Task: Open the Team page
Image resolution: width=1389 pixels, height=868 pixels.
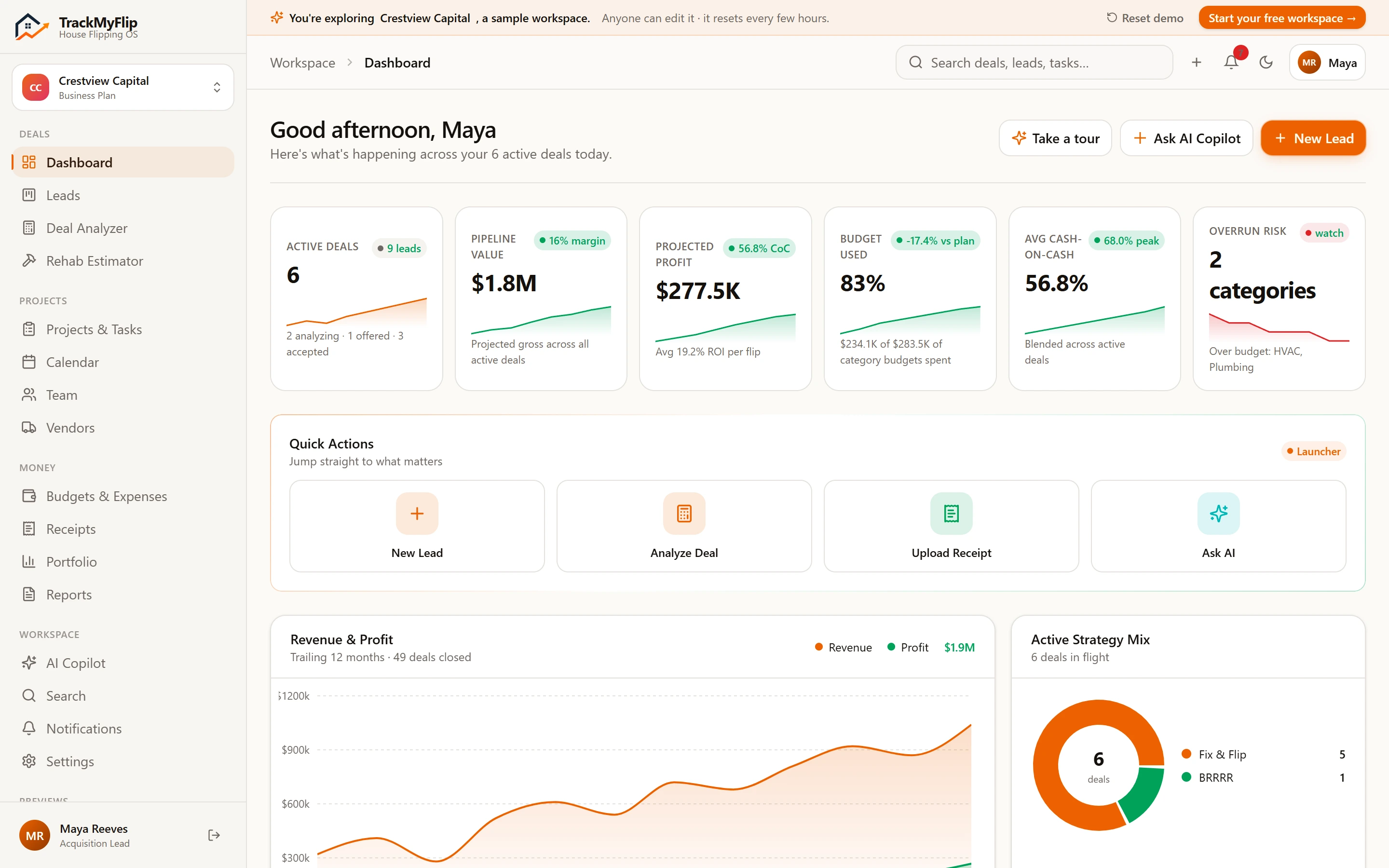Action: tap(123, 395)
